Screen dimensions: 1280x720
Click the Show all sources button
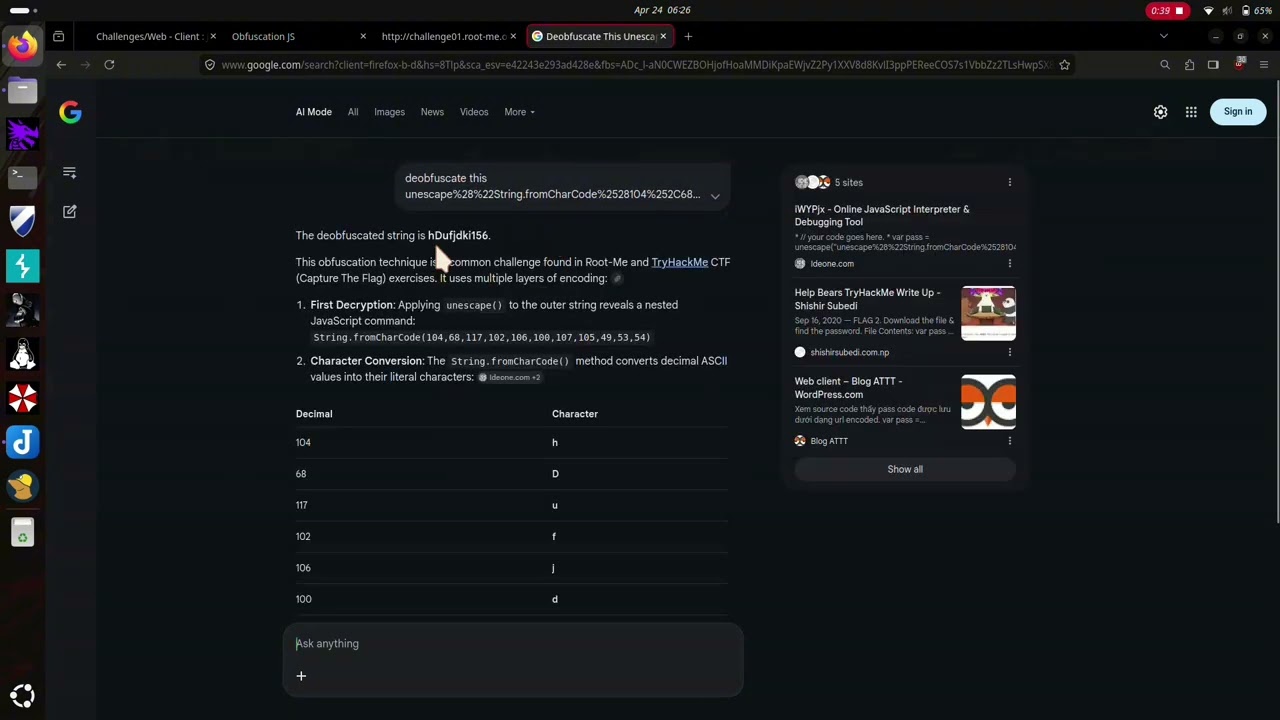(905, 469)
